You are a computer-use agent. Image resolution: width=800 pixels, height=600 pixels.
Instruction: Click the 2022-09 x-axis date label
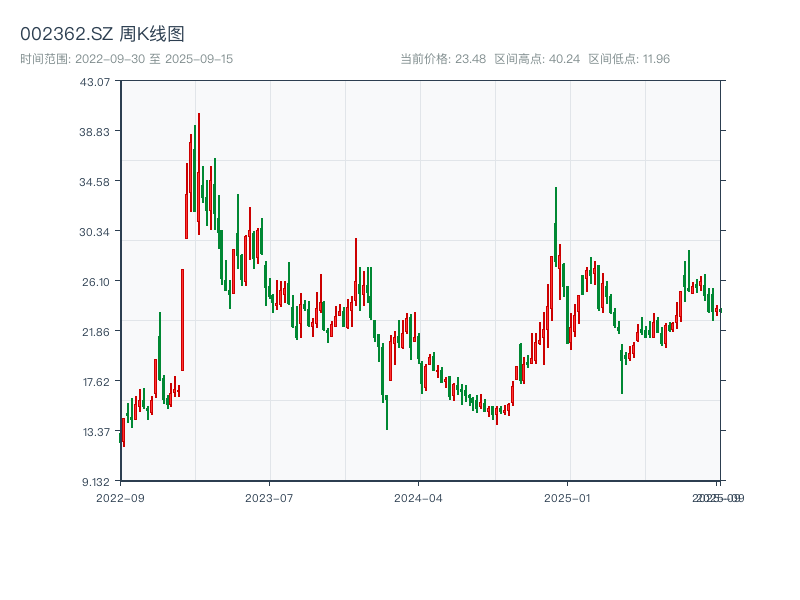coord(120,497)
